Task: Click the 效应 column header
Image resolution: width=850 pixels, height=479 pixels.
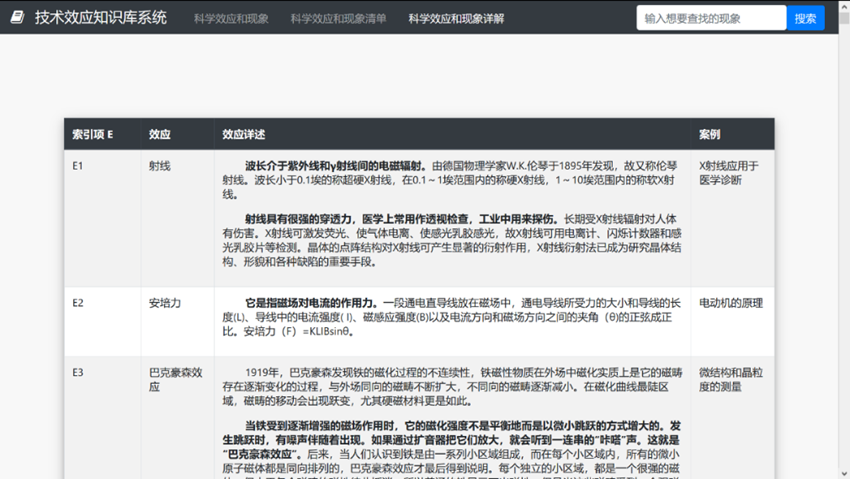Action: [177, 134]
